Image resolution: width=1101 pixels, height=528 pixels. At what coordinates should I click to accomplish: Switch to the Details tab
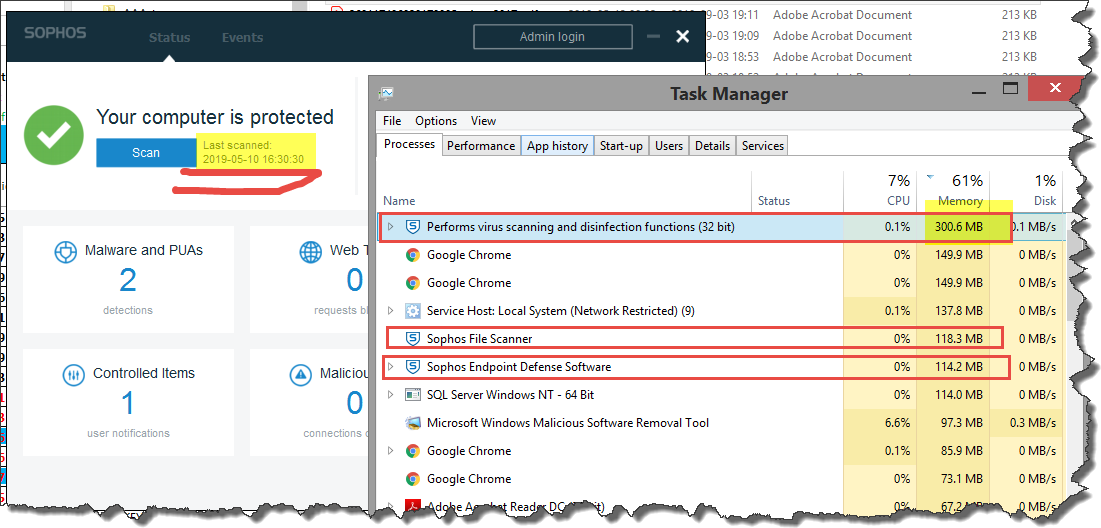[712, 146]
